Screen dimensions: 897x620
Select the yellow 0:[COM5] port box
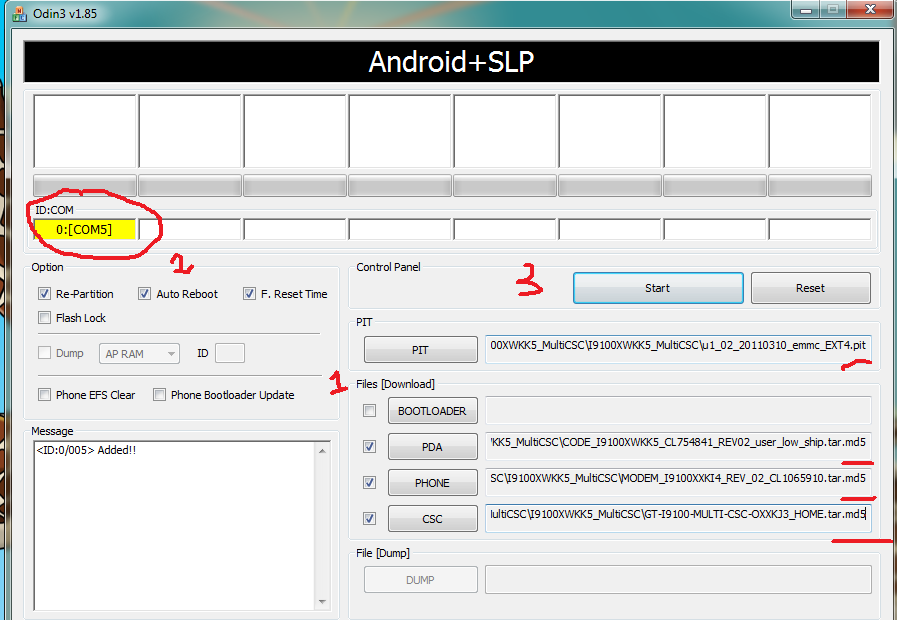pyautogui.click(x=85, y=229)
